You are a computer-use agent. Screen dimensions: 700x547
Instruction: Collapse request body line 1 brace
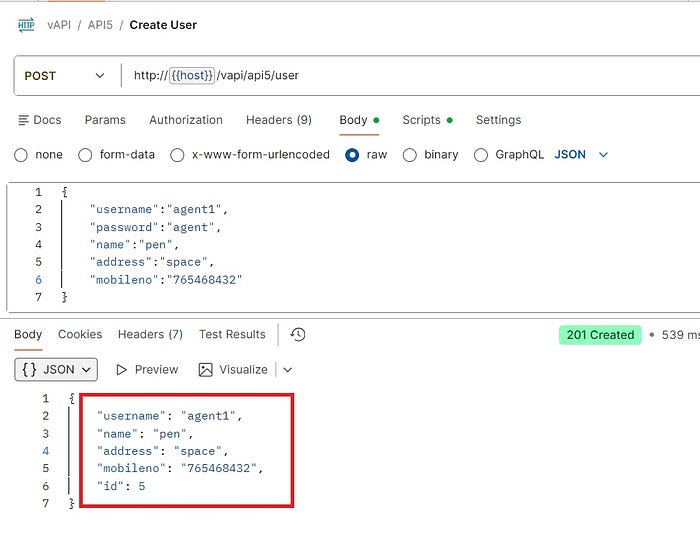pyautogui.click(x=65, y=192)
